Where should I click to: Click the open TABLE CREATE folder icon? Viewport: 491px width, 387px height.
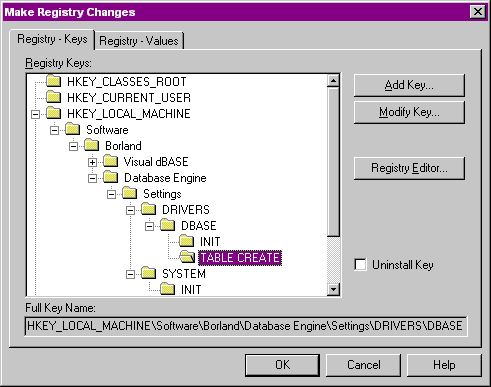pos(187,257)
